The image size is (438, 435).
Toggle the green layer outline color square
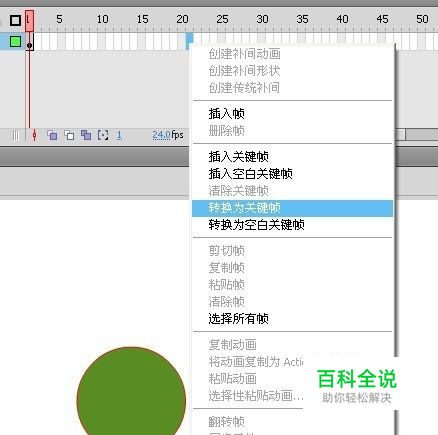[x=15, y=42]
